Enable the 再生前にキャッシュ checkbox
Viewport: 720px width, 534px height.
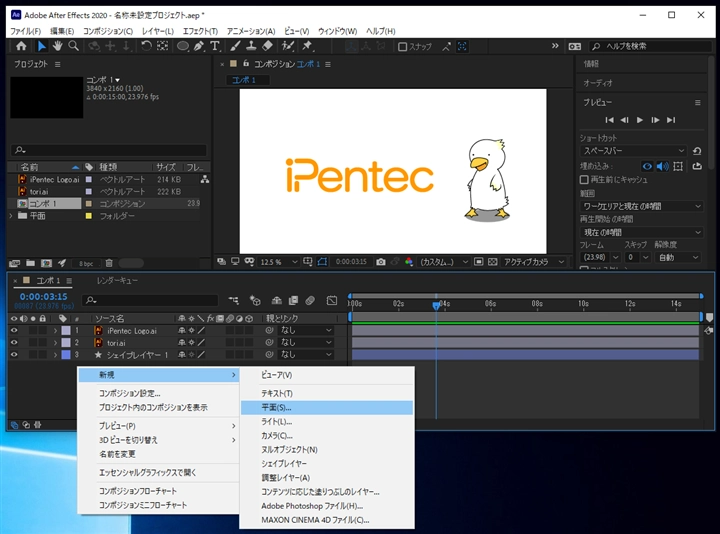pyautogui.click(x=585, y=180)
